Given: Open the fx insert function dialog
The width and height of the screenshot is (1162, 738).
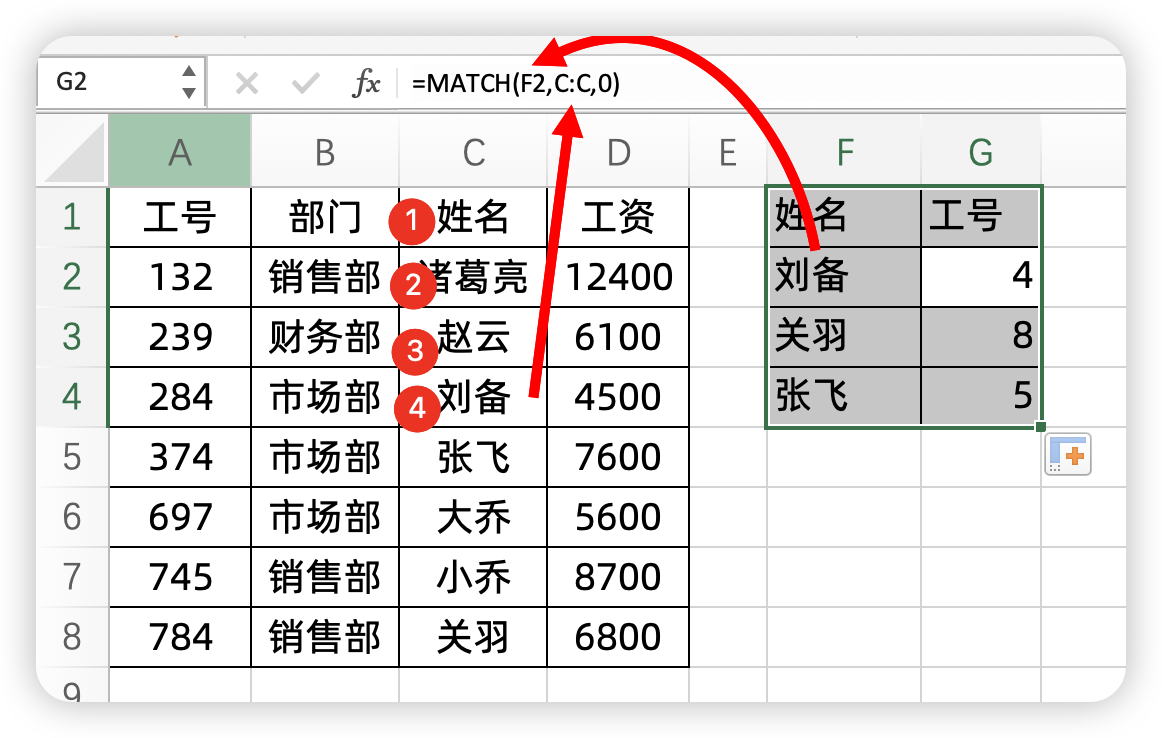Looking at the screenshot, I should pos(366,83).
